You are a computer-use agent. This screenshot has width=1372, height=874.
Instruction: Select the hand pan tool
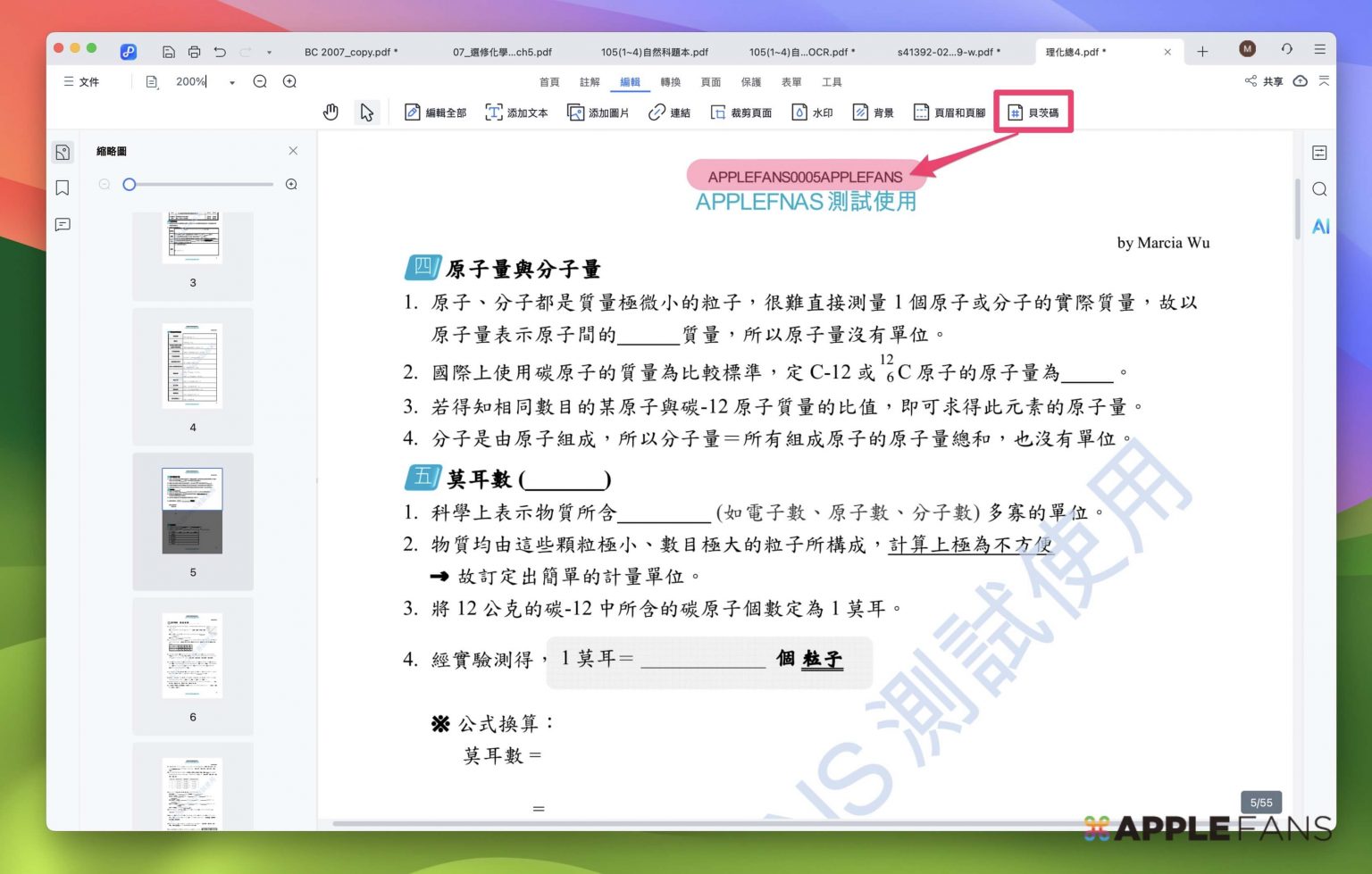(x=330, y=112)
